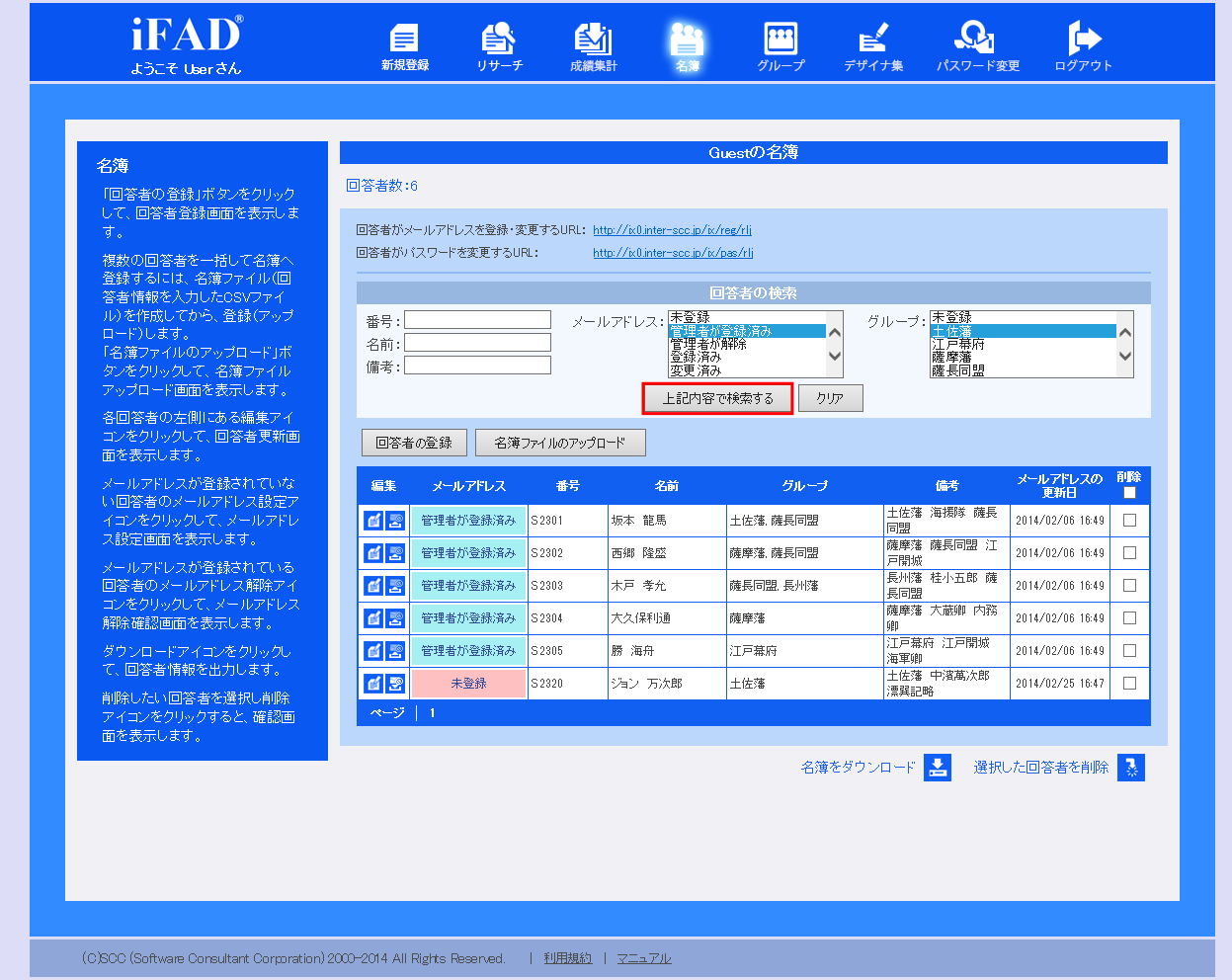Click the 番号 search input field
The height and width of the screenshot is (980, 1232).
pyautogui.click(x=477, y=320)
